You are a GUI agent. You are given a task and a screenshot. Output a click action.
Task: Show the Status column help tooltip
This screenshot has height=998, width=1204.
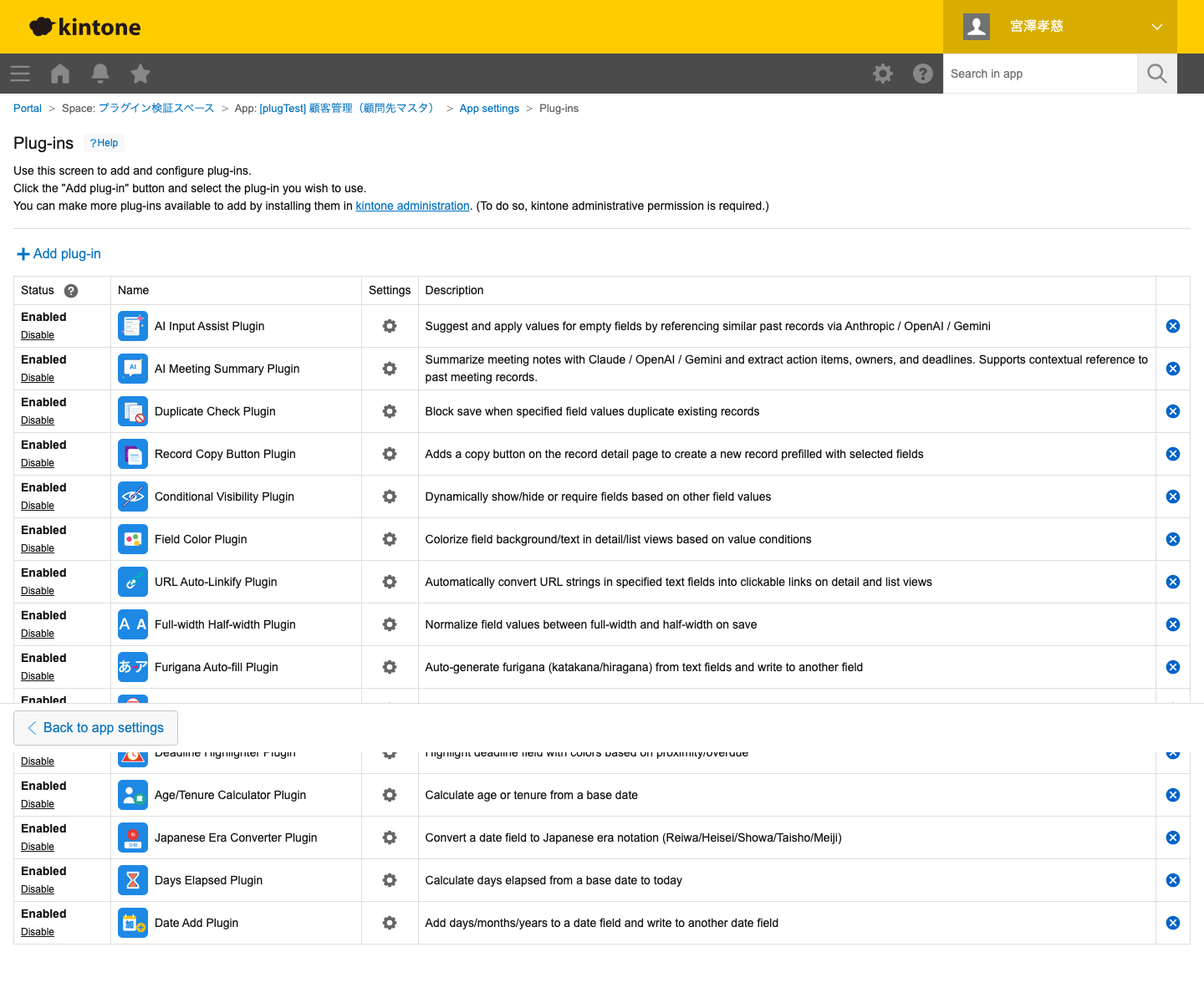click(x=71, y=291)
